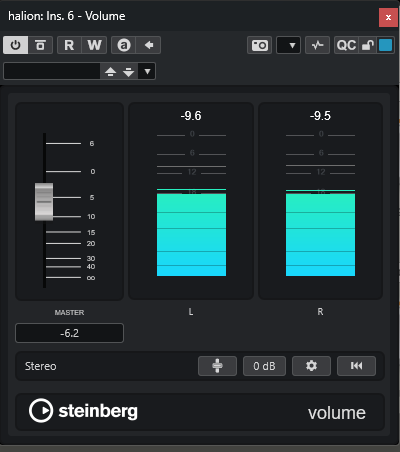Toggle the plug-in power (activate) button

tap(15, 45)
